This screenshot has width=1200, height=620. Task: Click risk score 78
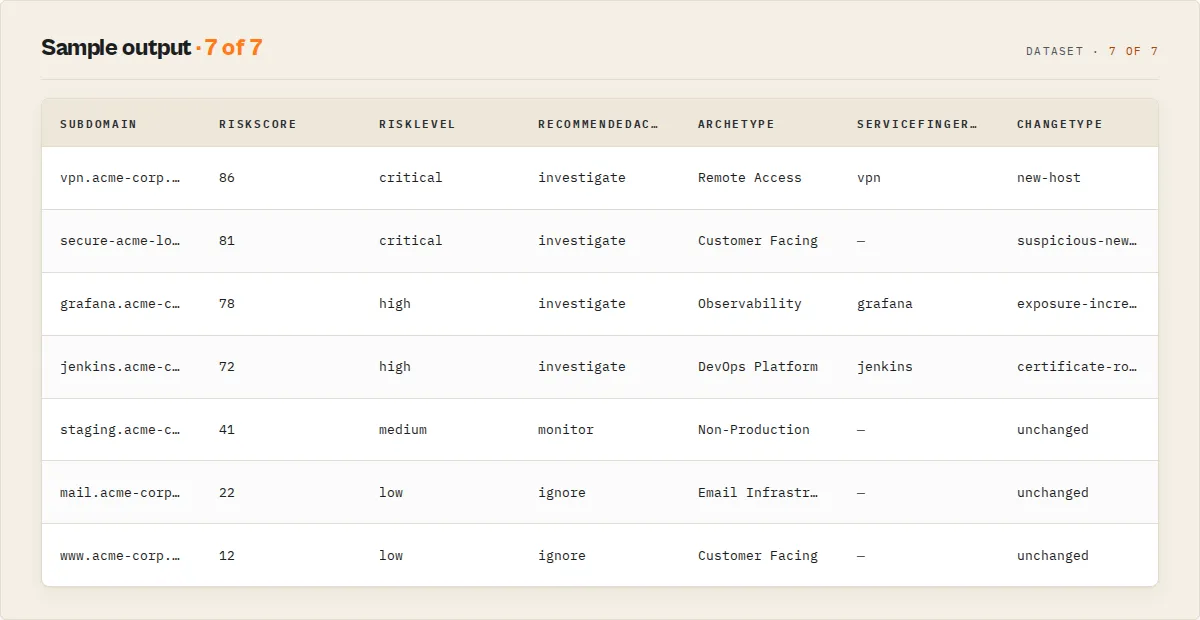click(227, 304)
